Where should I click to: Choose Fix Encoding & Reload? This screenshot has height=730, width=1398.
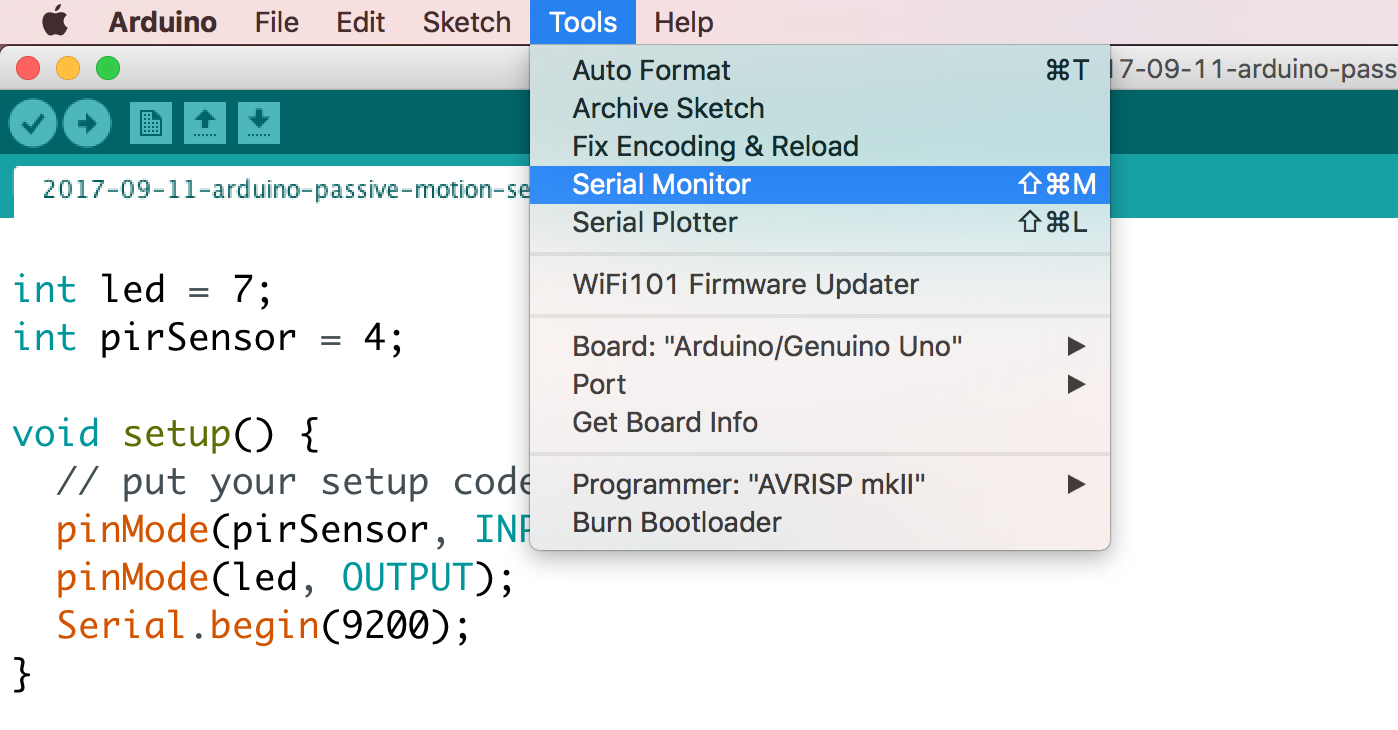point(820,146)
